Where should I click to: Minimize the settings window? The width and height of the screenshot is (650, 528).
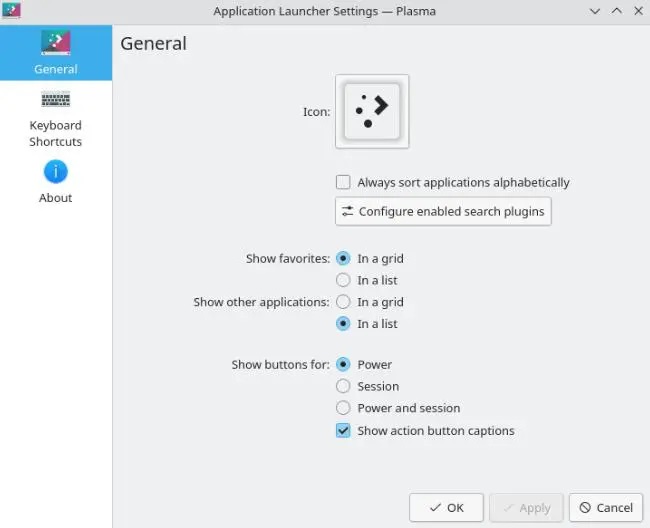pos(595,11)
